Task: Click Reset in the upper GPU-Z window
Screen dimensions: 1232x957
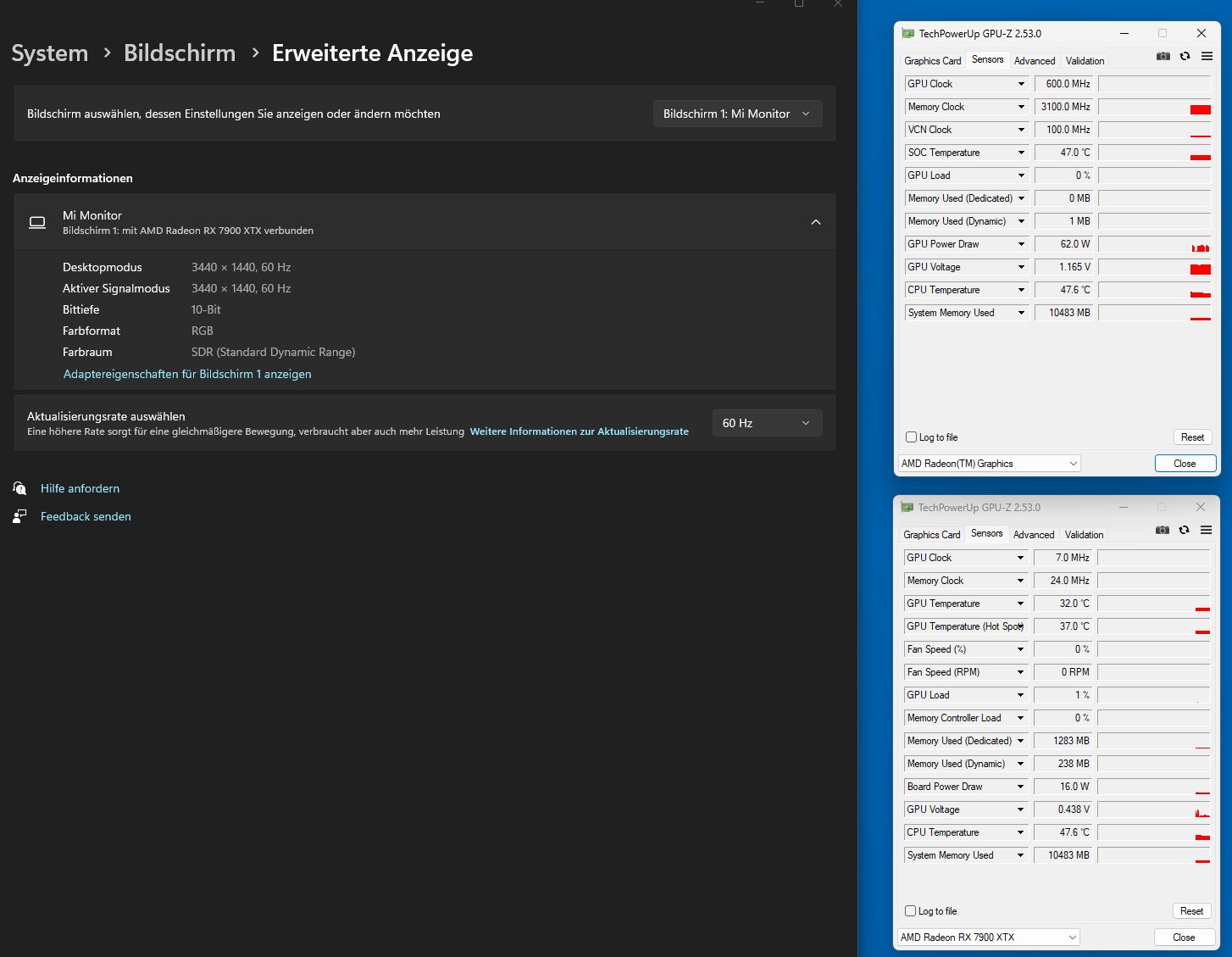Action: tap(1192, 437)
